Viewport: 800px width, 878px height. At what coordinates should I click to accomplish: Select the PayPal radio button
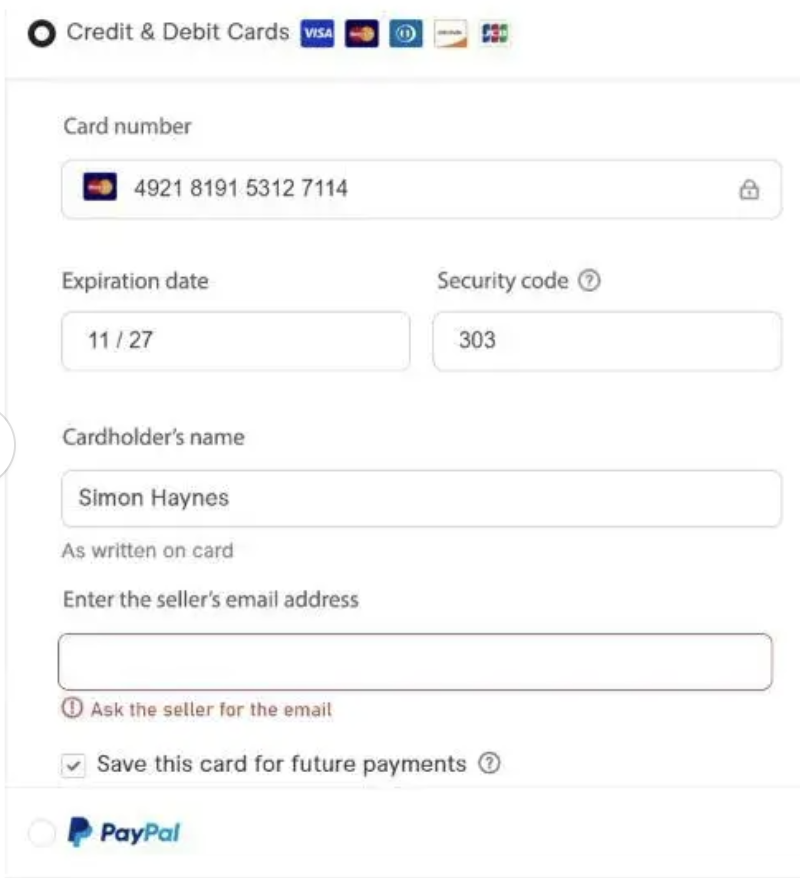point(42,832)
